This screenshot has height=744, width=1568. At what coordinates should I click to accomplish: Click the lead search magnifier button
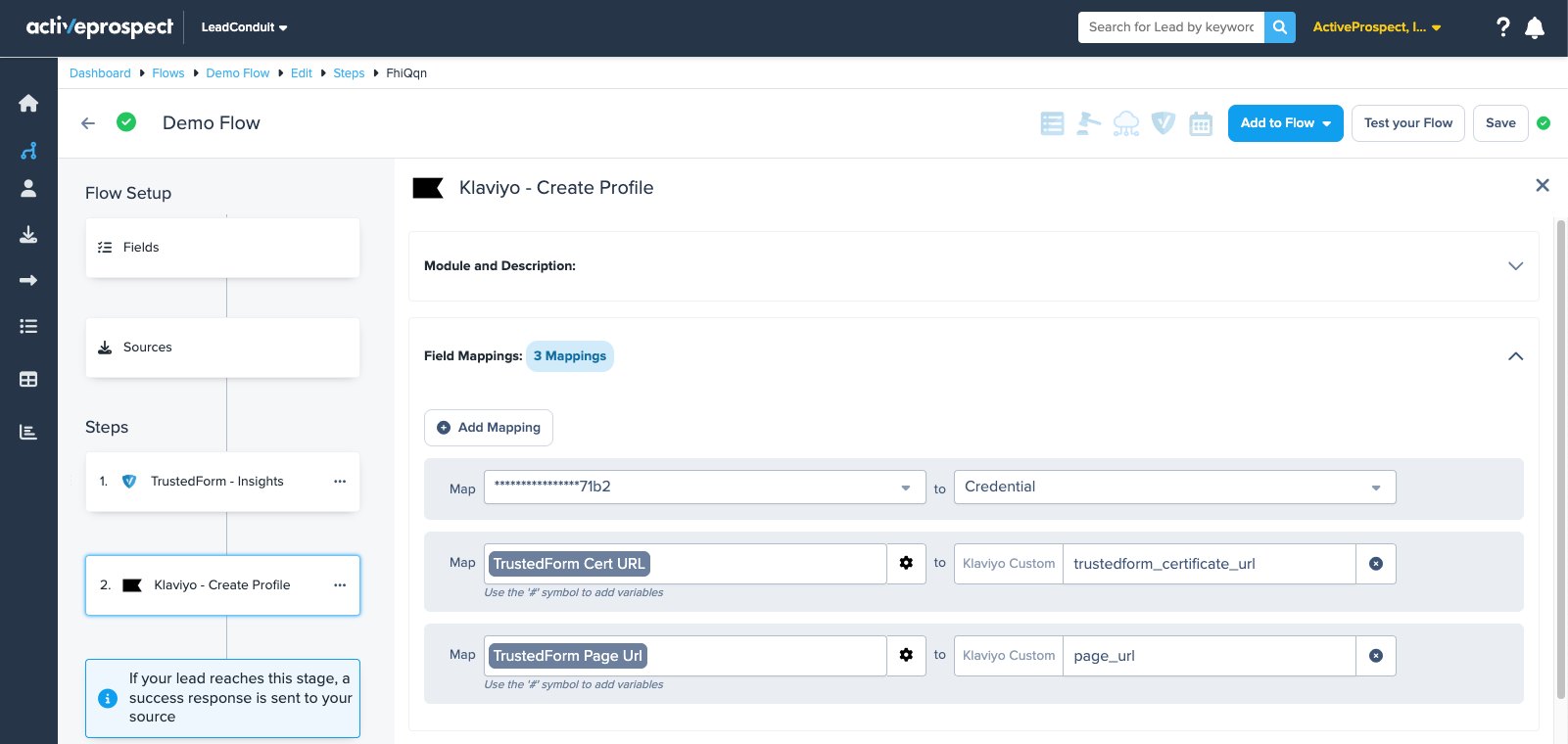(1280, 27)
